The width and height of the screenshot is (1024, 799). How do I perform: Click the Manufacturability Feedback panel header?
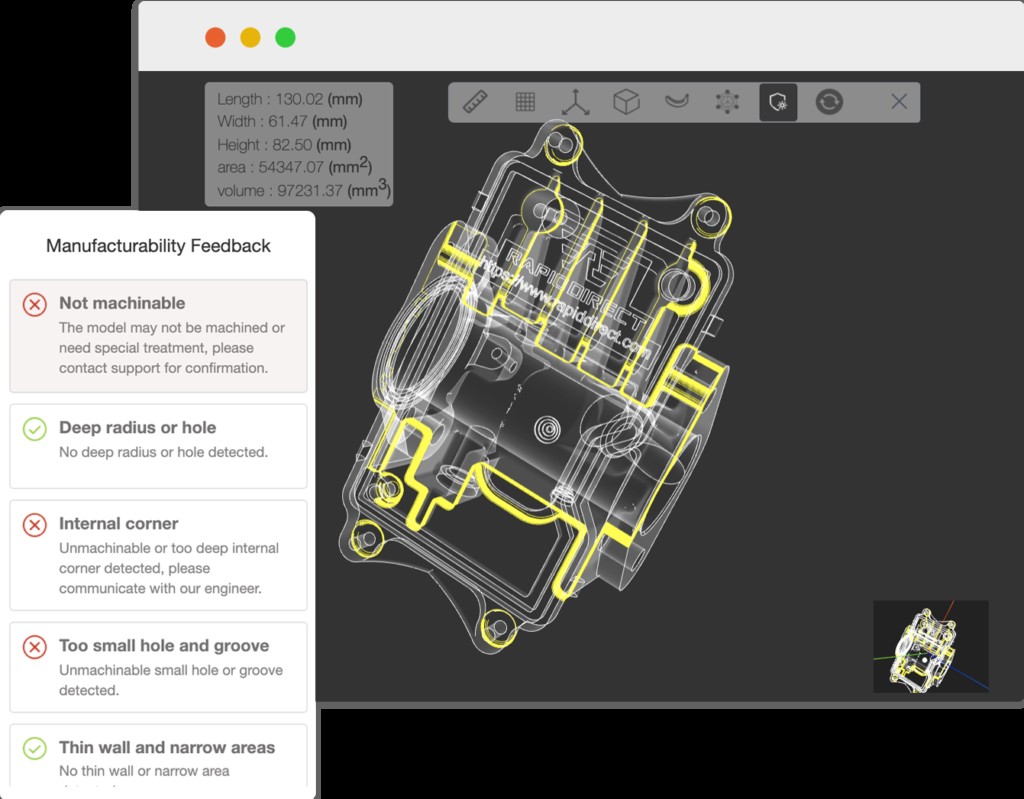(x=158, y=245)
